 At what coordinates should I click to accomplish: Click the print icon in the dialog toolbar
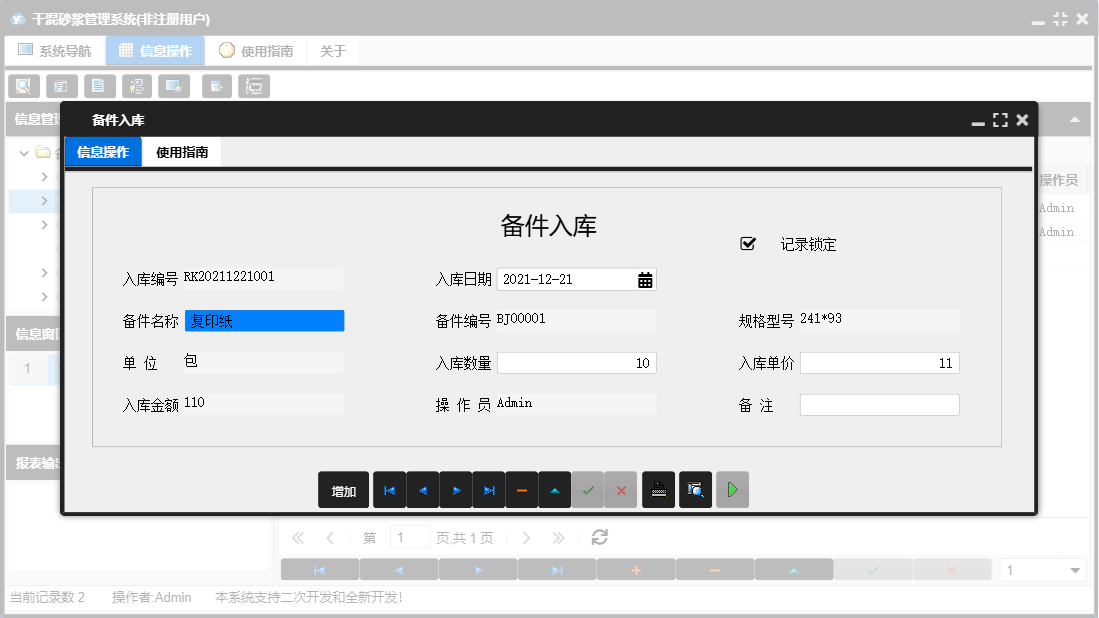(658, 490)
